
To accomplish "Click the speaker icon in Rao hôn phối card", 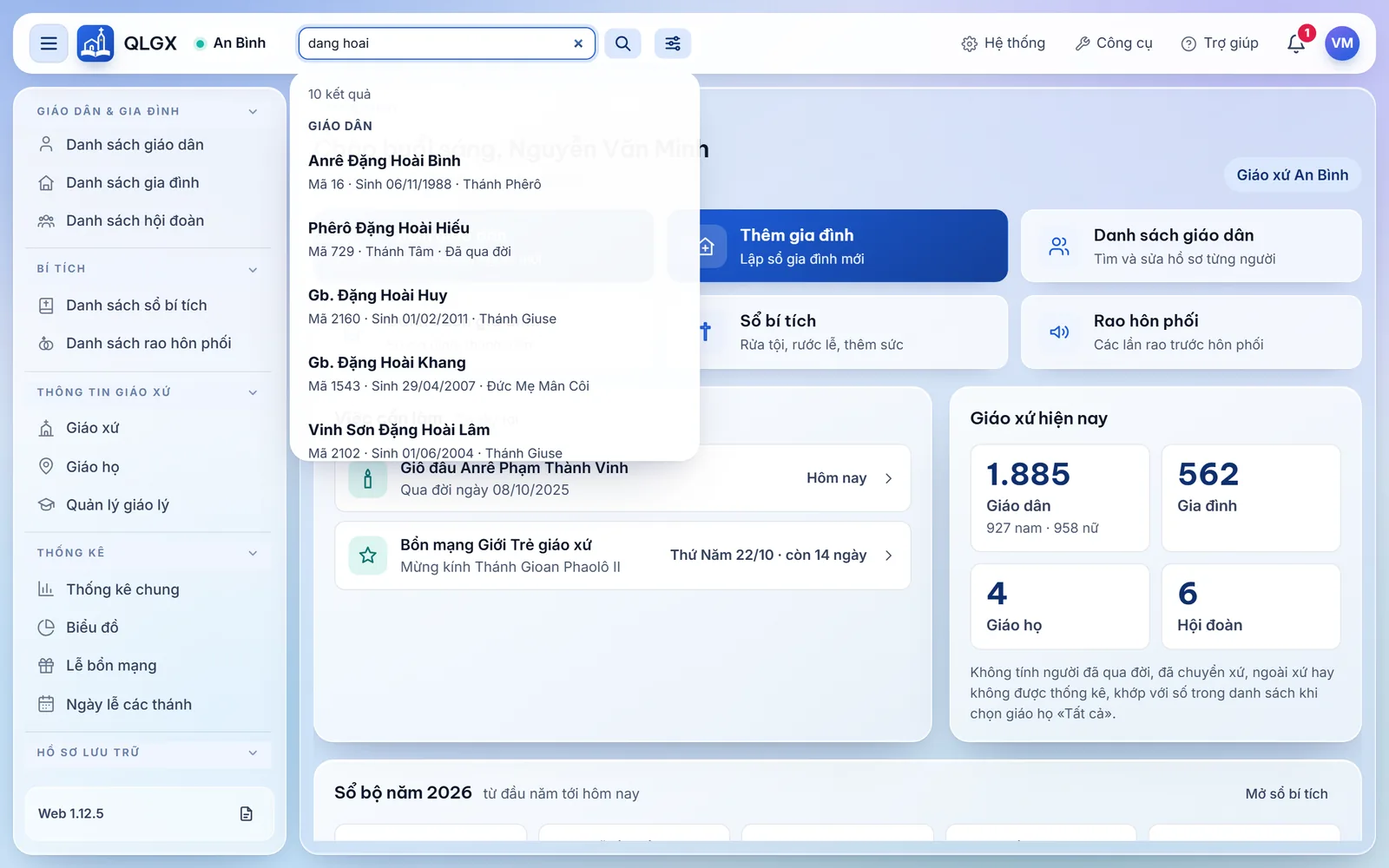I will click(x=1059, y=332).
